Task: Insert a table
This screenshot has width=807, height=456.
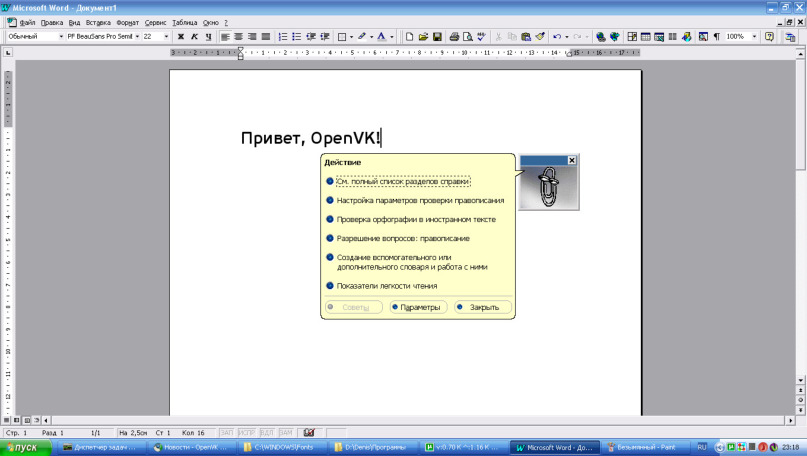Action: (x=645, y=37)
